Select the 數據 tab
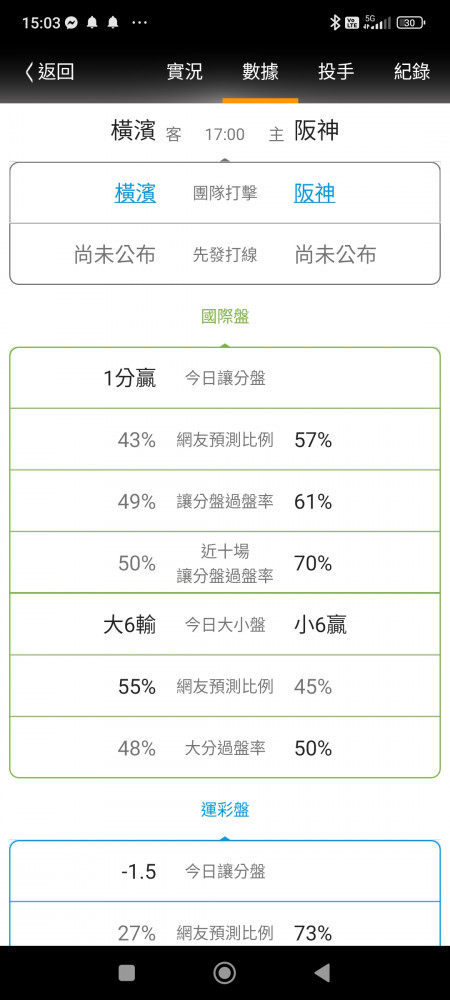The image size is (450, 1000). 260,71
